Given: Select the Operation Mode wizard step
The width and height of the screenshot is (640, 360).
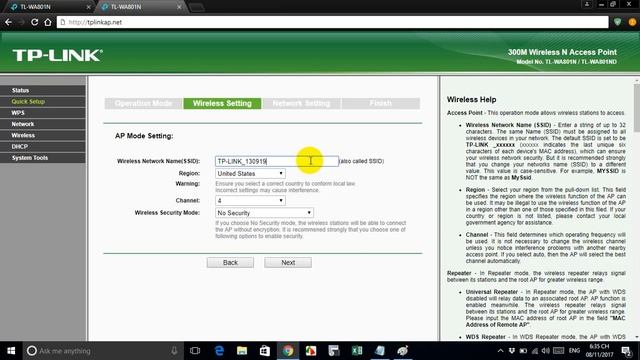Looking at the screenshot, I should click(143, 103).
